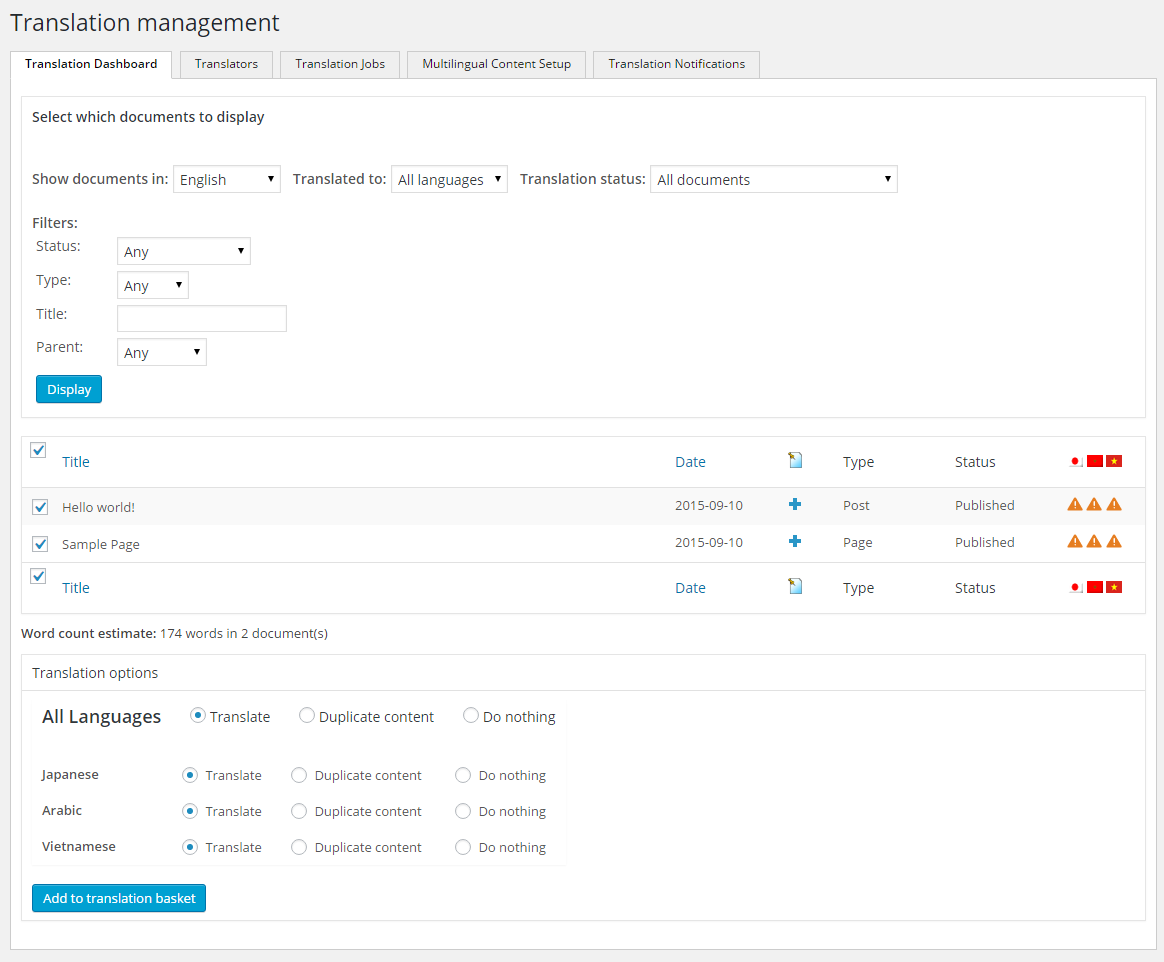The height and width of the screenshot is (962, 1164).
Task: Click the plus icon in Hello world! row
Action: click(x=795, y=505)
